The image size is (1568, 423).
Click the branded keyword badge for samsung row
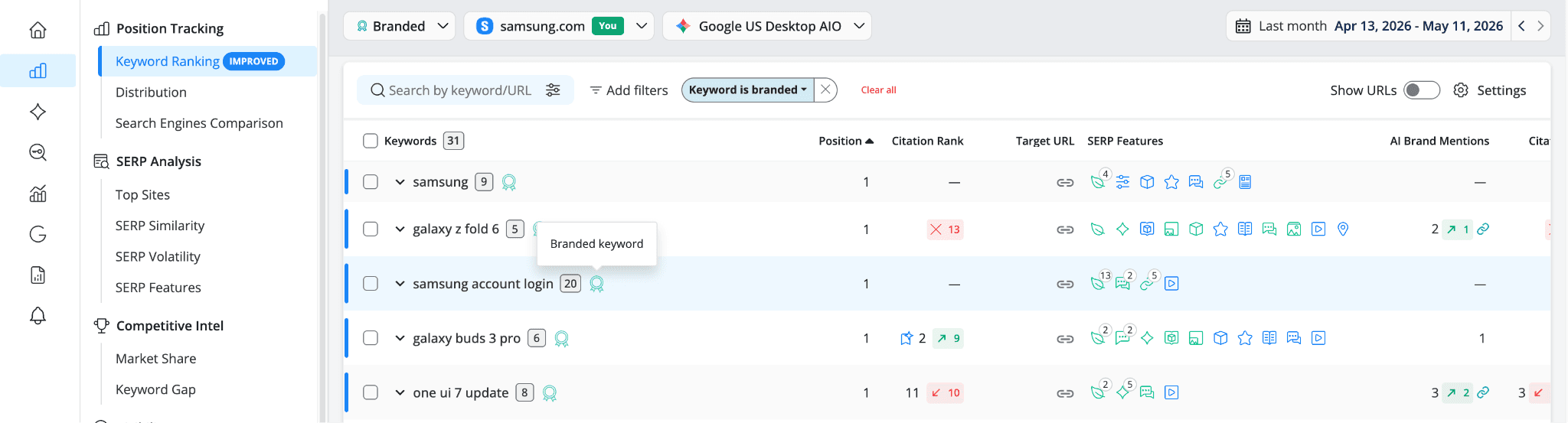(x=509, y=183)
